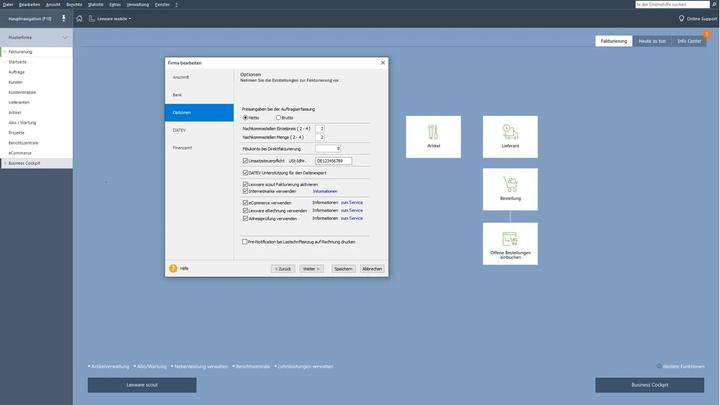Open the home icon in the toolbar
The image size is (720, 405).
[x=79, y=18]
